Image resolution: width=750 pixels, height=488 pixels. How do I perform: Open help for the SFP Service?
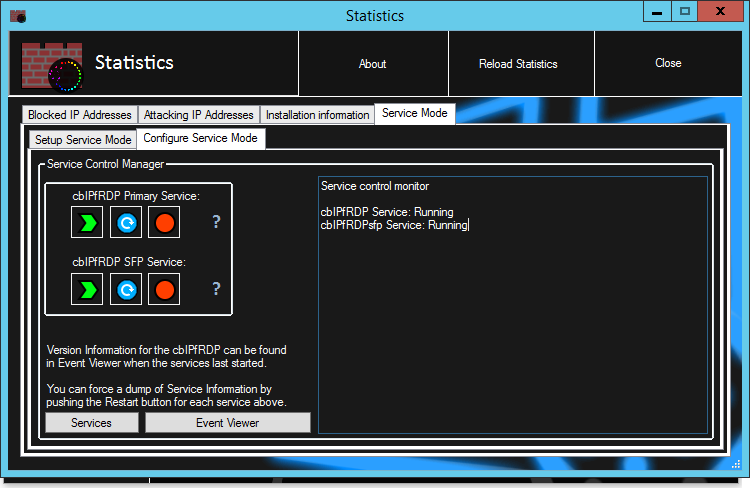click(x=216, y=288)
